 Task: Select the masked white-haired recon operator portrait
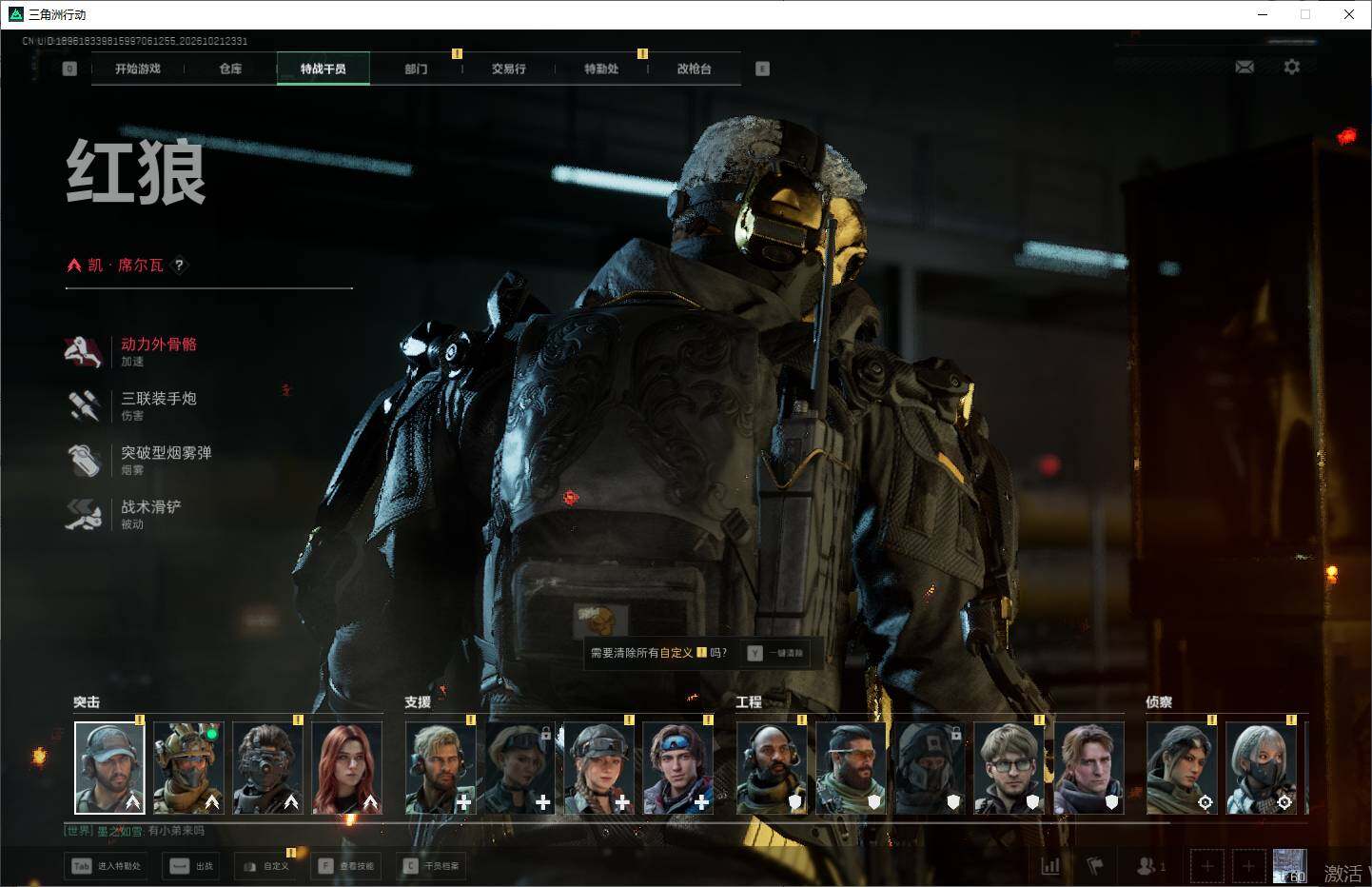(x=1261, y=768)
